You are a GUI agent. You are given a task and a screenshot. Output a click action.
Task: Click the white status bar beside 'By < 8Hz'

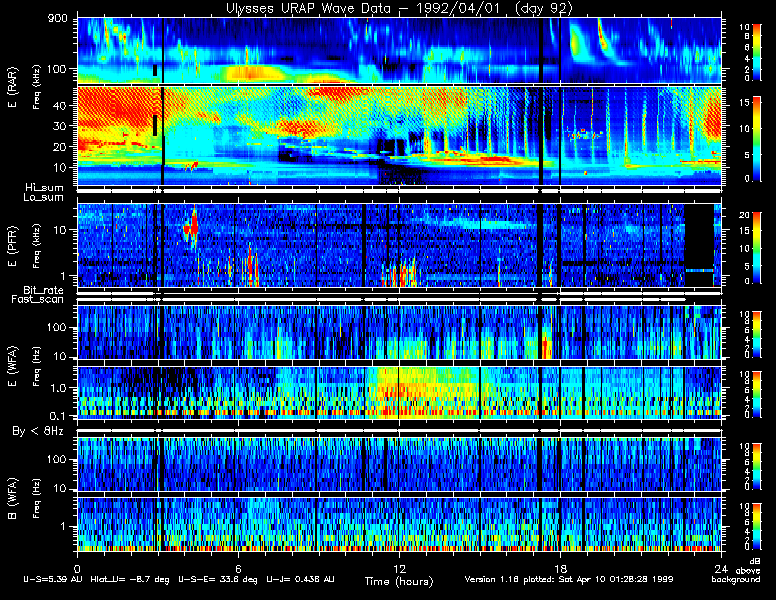399,431
